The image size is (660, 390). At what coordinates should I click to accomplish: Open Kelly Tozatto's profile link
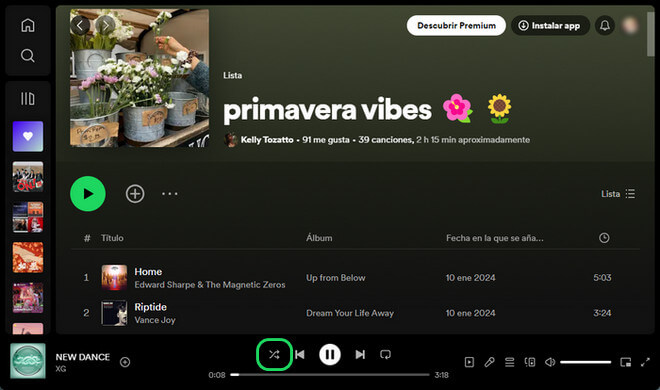click(x=267, y=140)
